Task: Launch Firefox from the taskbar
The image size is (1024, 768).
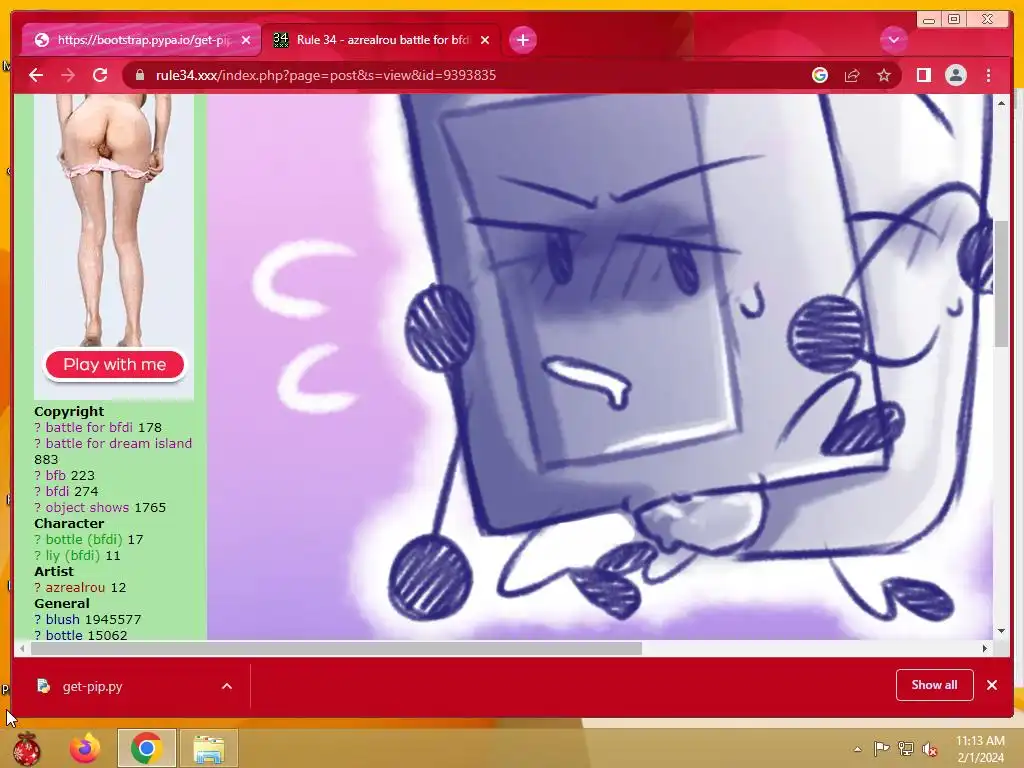Action: tap(85, 748)
